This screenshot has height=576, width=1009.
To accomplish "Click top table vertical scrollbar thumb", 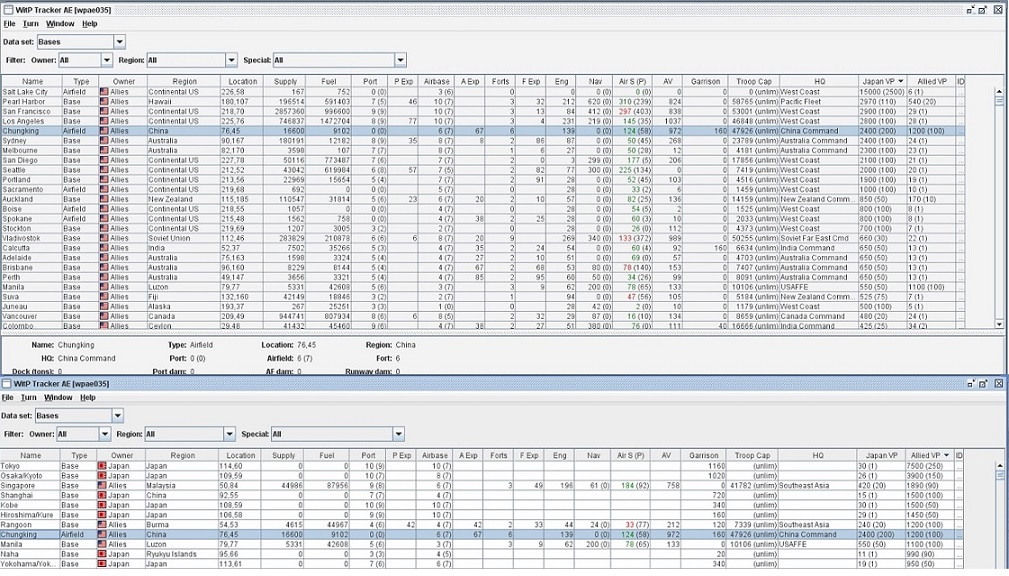I will click(x=999, y=101).
